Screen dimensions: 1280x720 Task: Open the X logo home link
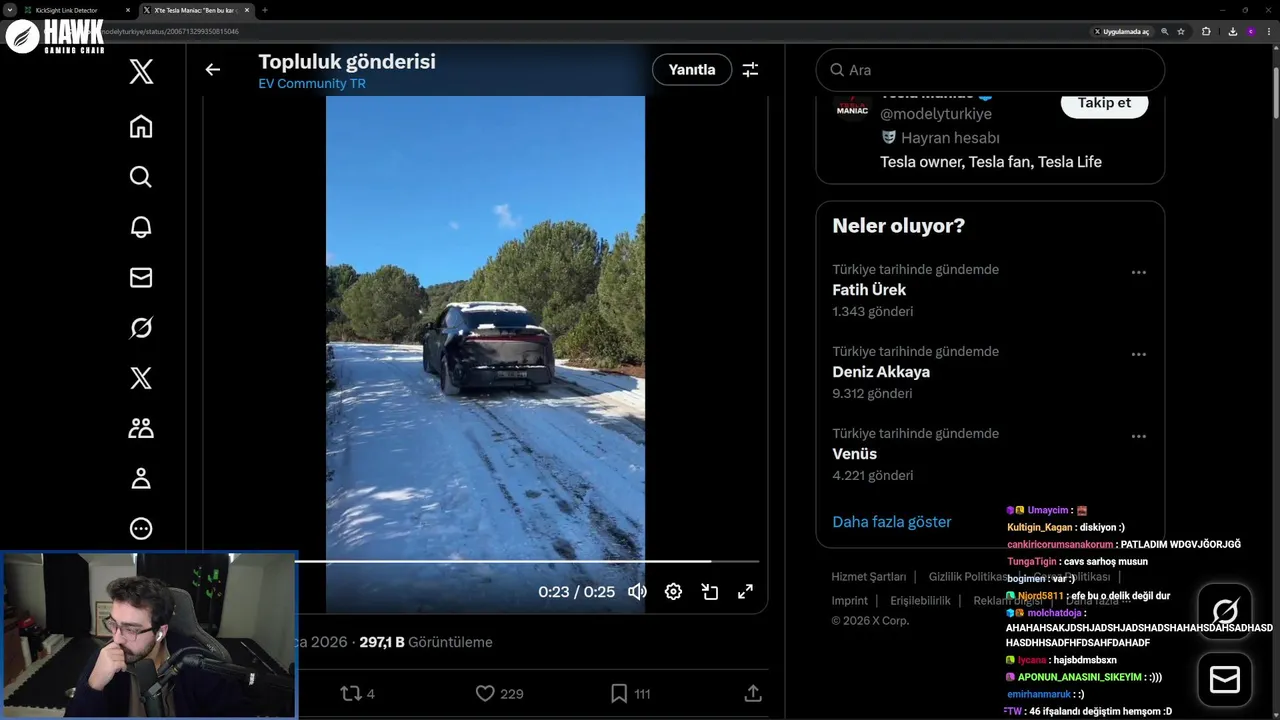[141, 72]
